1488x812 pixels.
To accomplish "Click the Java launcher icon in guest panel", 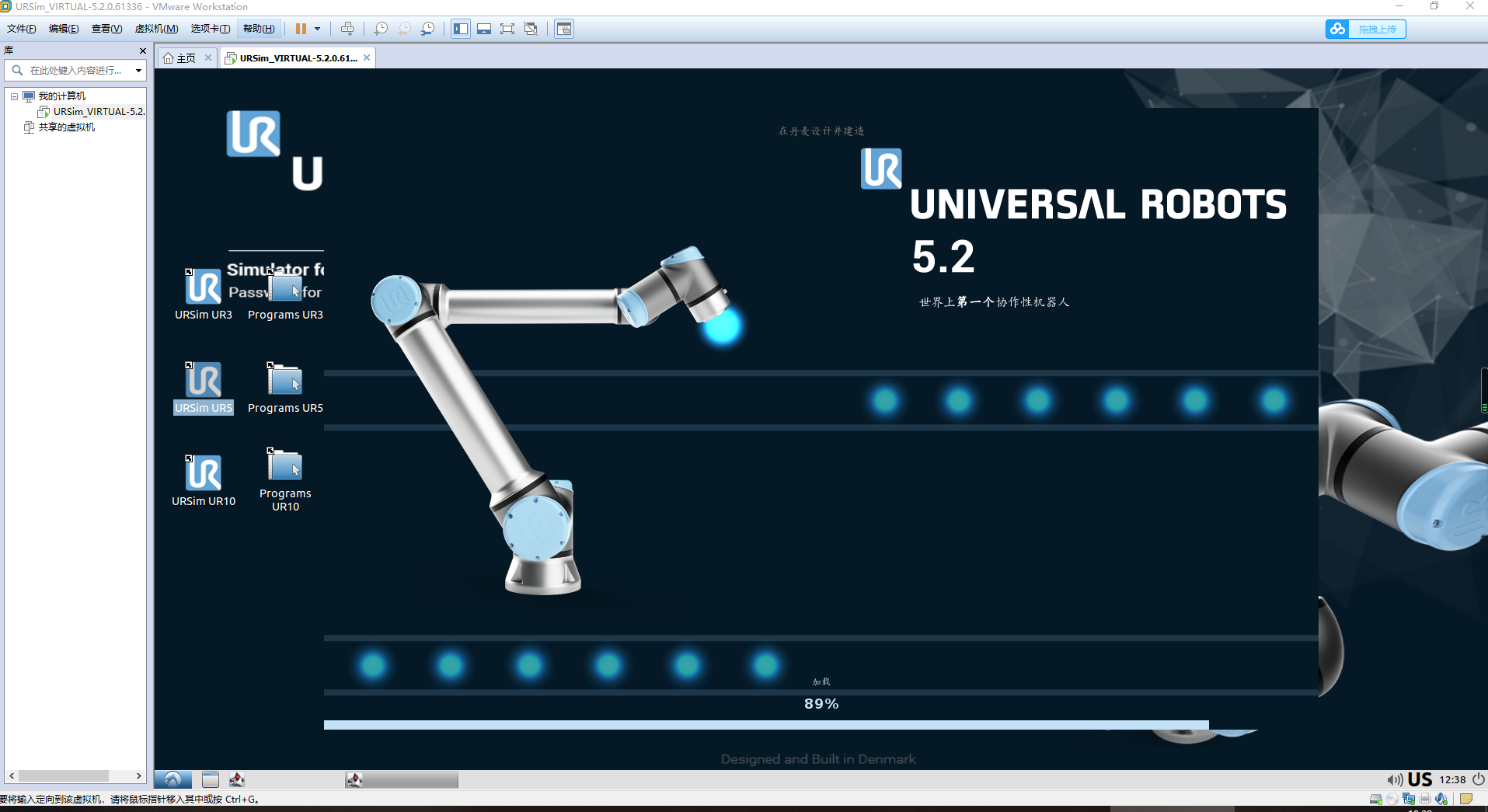I will [x=237, y=779].
